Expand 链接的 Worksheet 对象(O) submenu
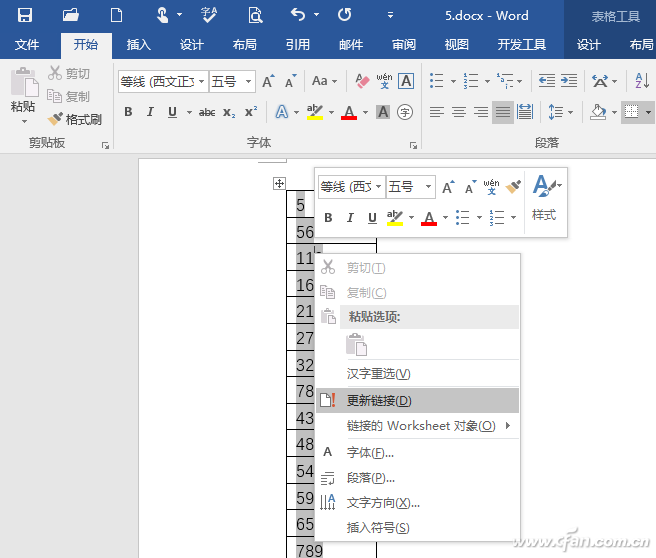This screenshot has height=558, width=656. coord(417,426)
